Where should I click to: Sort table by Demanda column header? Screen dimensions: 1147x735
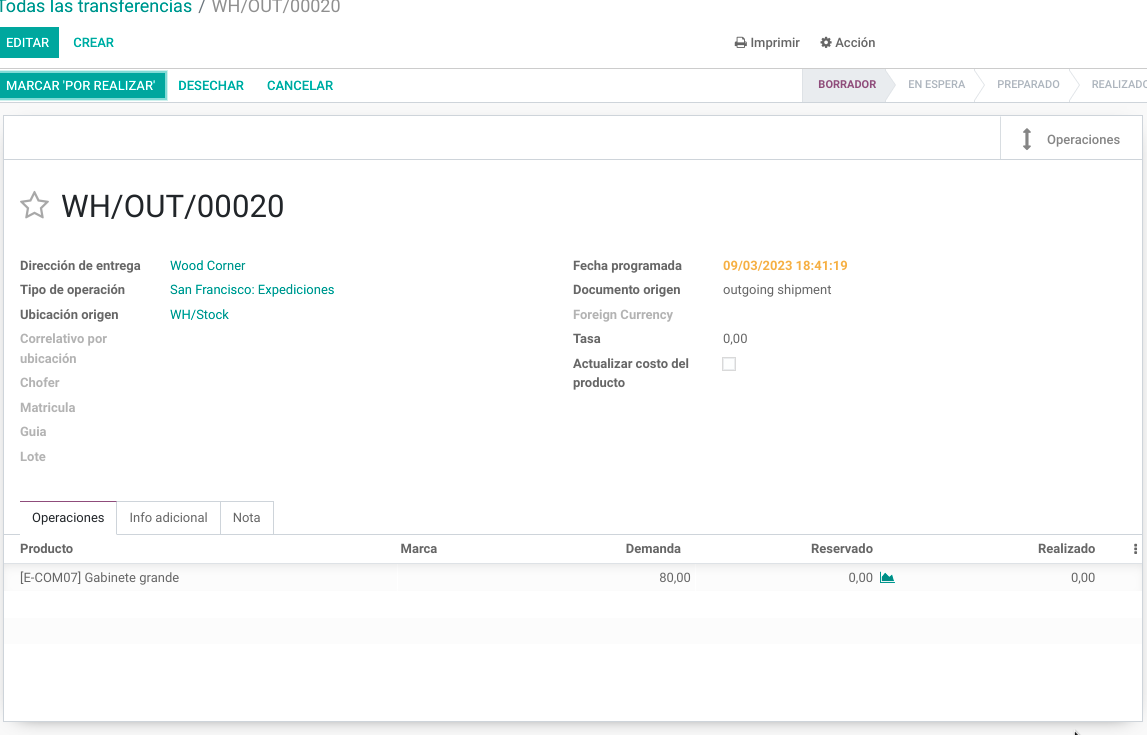click(x=653, y=549)
